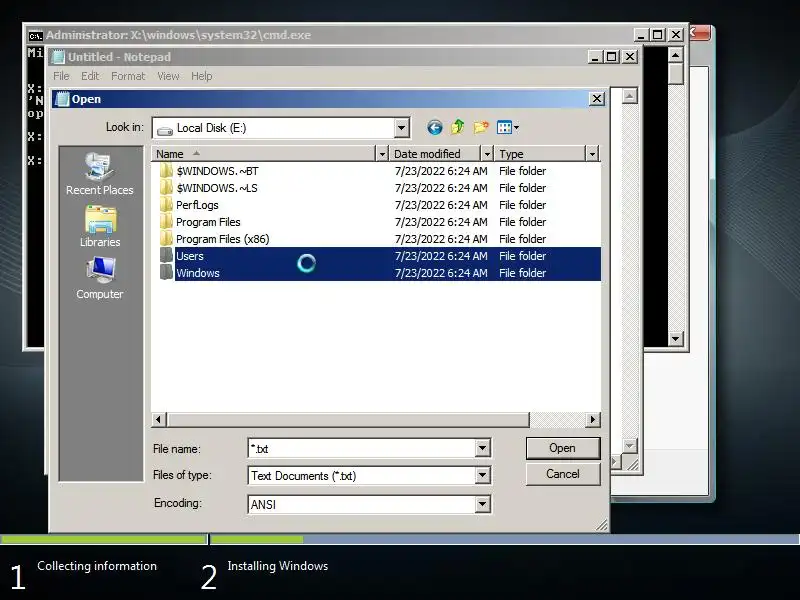Image resolution: width=800 pixels, height=600 pixels.
Task: Open the view options arrow next to view icon
Action: pyautogui.click(x=516, y=128)
